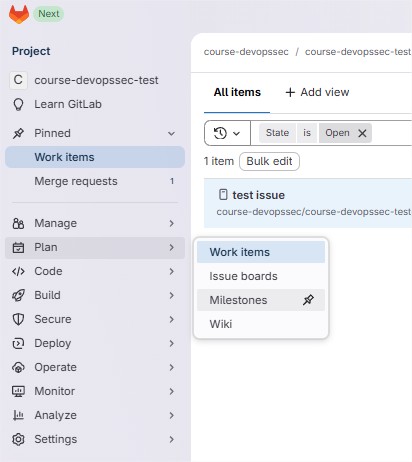This screenshot has width=412, height=462.
Task: Click the green Next badge
Action: (x=49, y=14)
